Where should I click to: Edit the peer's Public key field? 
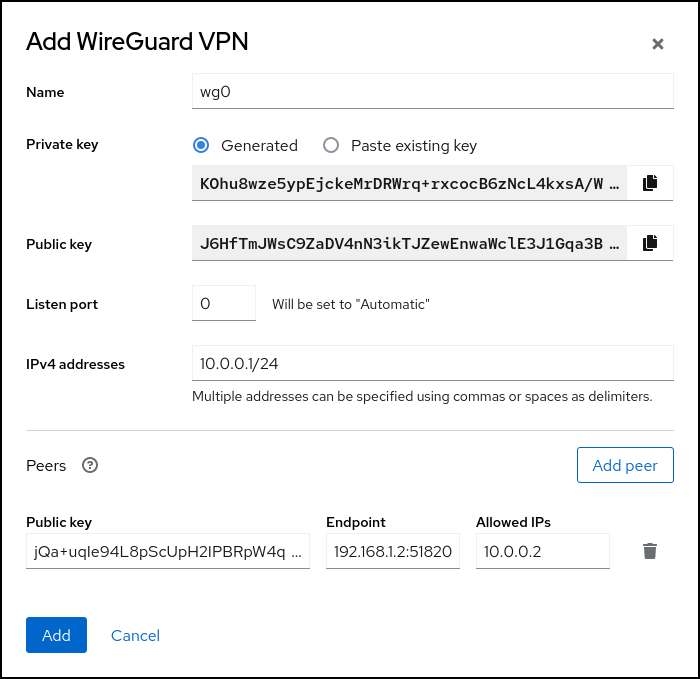tap(168, 551)
